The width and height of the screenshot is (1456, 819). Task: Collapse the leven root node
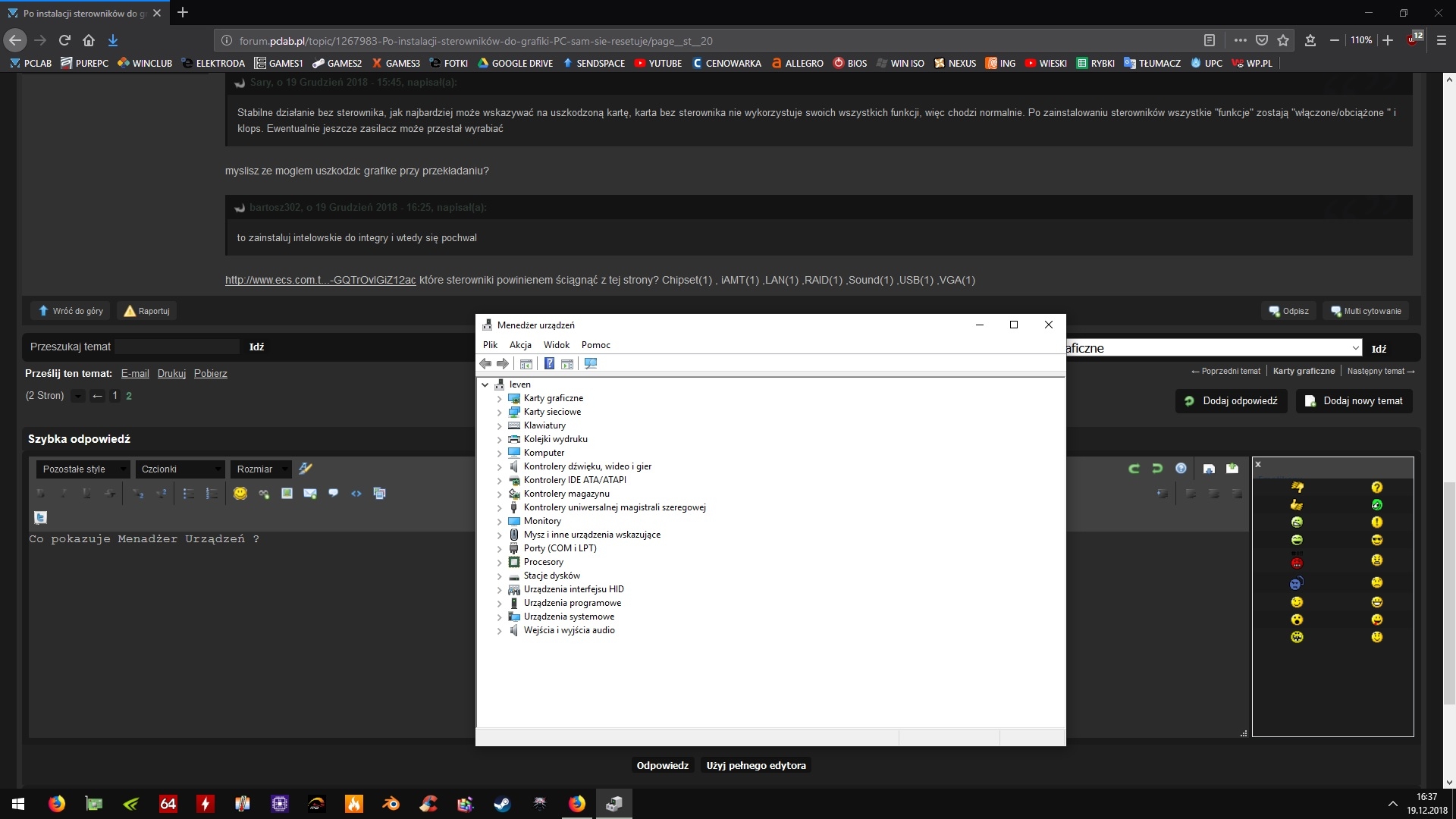[x=485, y=384]
